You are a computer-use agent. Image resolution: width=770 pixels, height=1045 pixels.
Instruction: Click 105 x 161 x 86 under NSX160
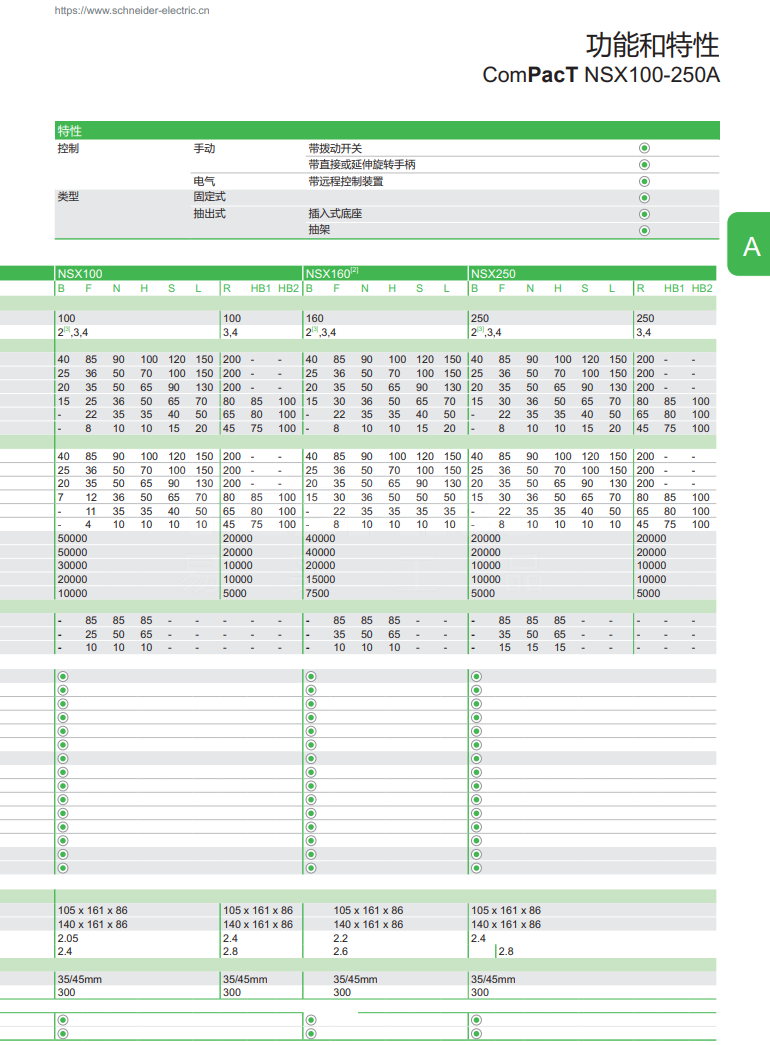click(x=368, y=910)
